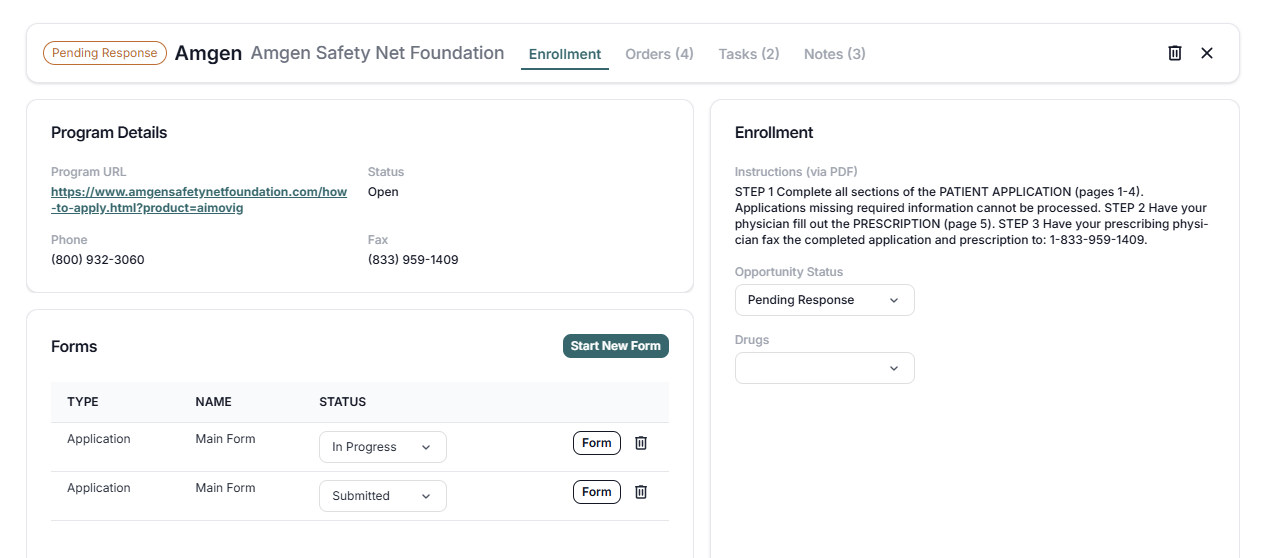Screen dimensions: 1265x558
Task: Open the Opportunity Status dropdown
Action: [824, 300]
